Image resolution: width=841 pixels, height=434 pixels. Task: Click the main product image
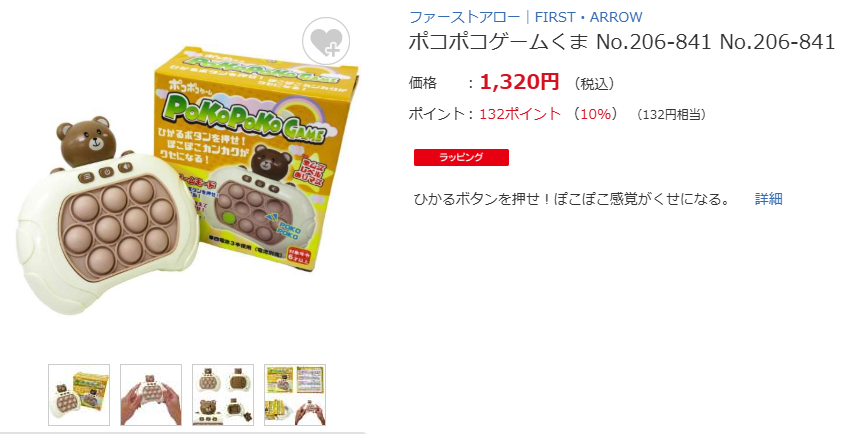coord(187,182)
